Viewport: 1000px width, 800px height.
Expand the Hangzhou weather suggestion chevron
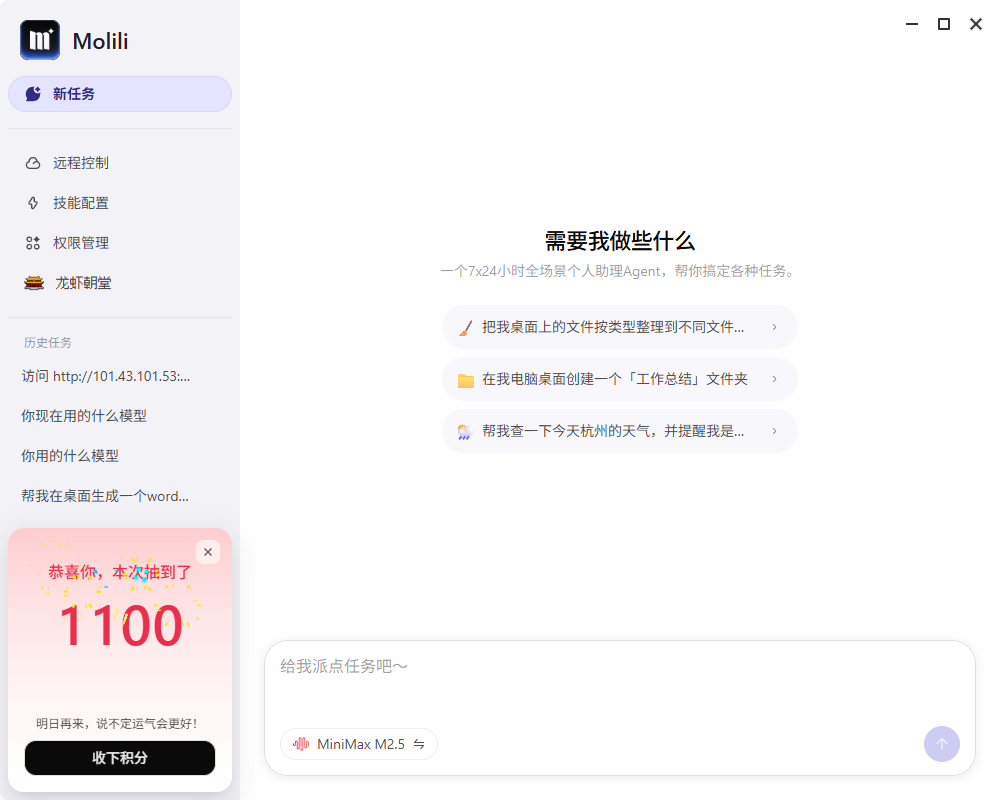774,431
